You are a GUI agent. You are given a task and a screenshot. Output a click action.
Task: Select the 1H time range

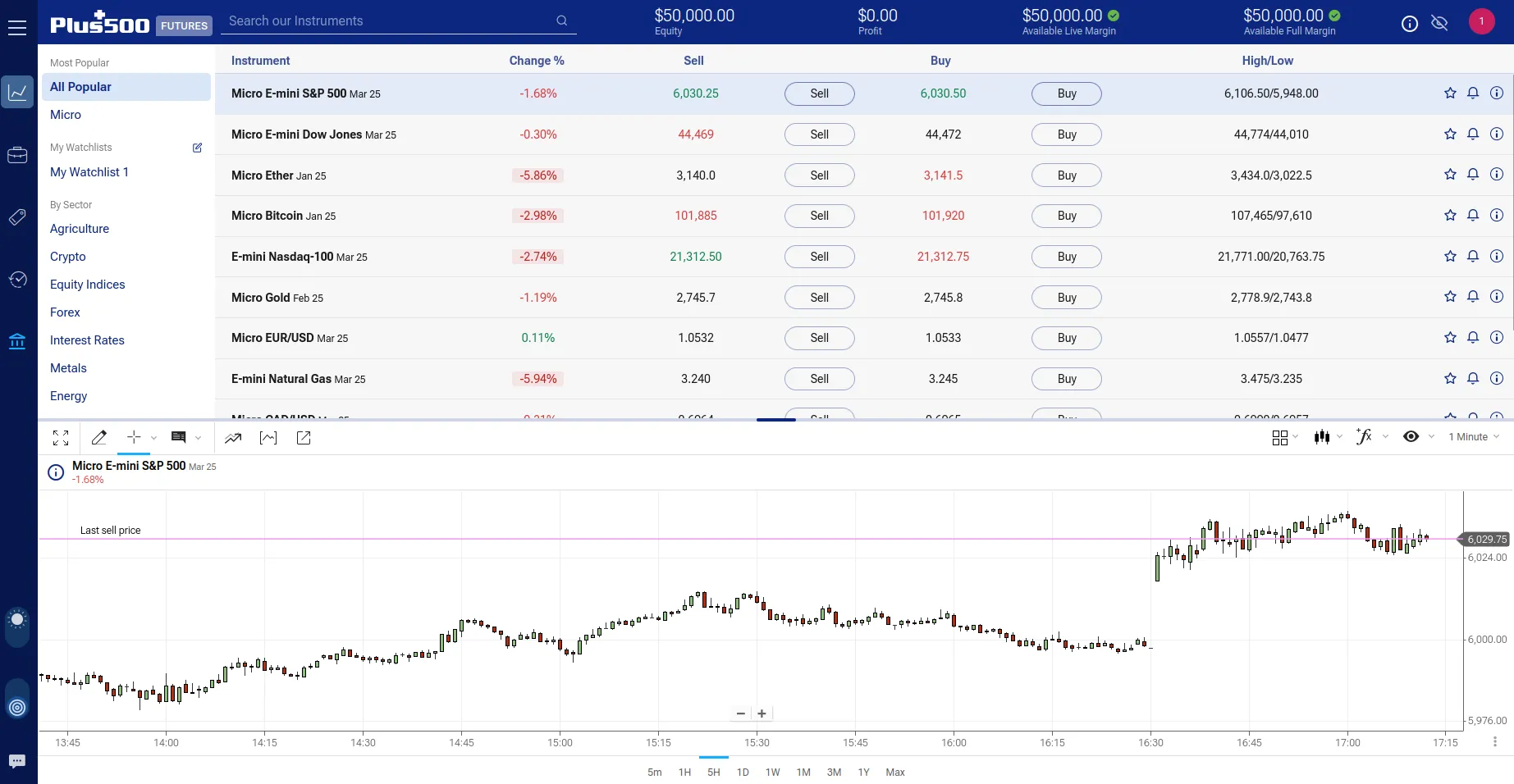684,773
